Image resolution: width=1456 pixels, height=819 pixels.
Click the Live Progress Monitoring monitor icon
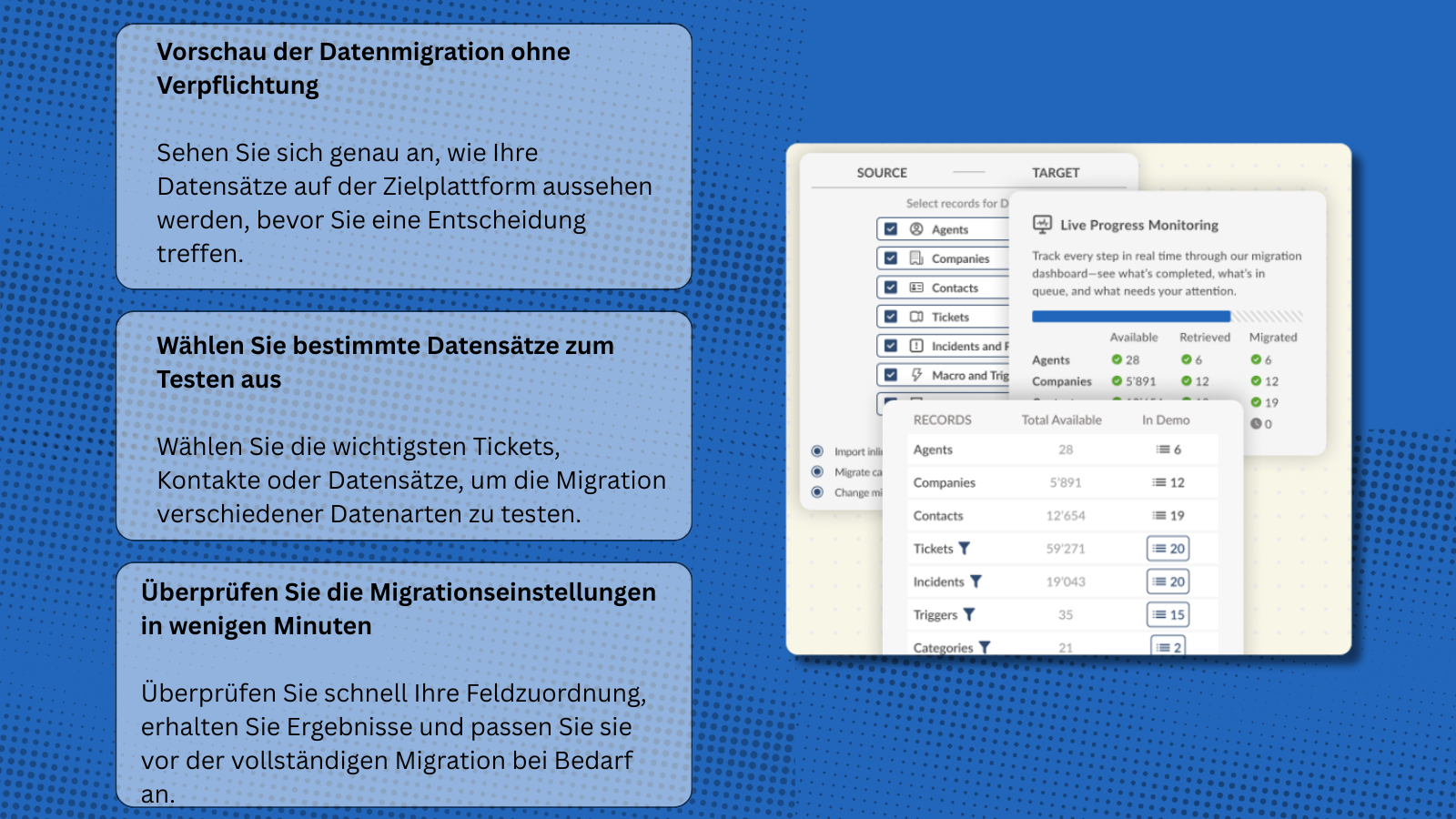click(1042, 224)
